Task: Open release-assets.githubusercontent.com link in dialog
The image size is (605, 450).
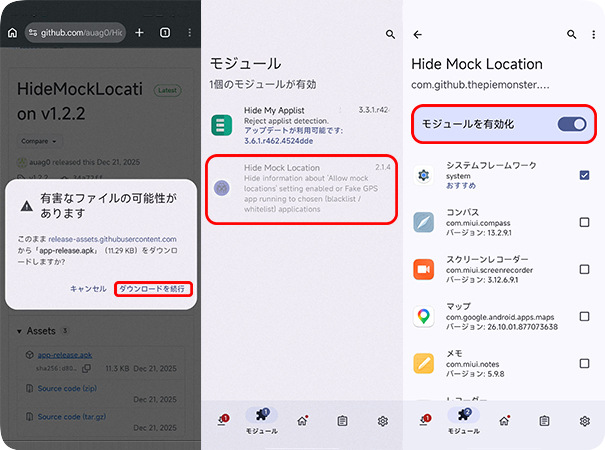Action: tap(112, 239)
